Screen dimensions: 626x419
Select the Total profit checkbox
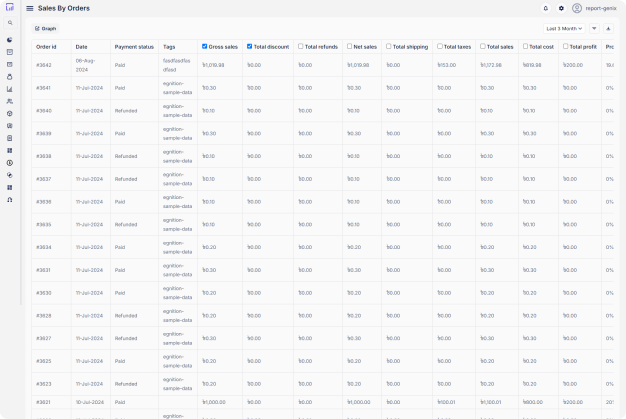coord(565,46)
